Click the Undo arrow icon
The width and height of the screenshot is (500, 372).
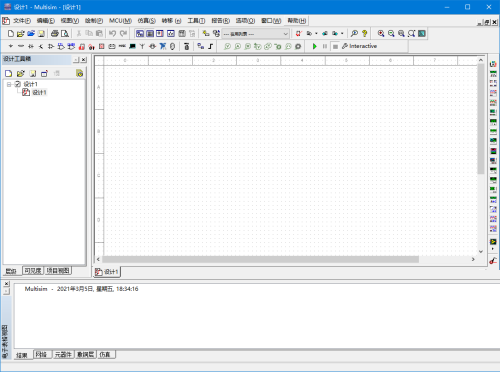click(113, 33)
